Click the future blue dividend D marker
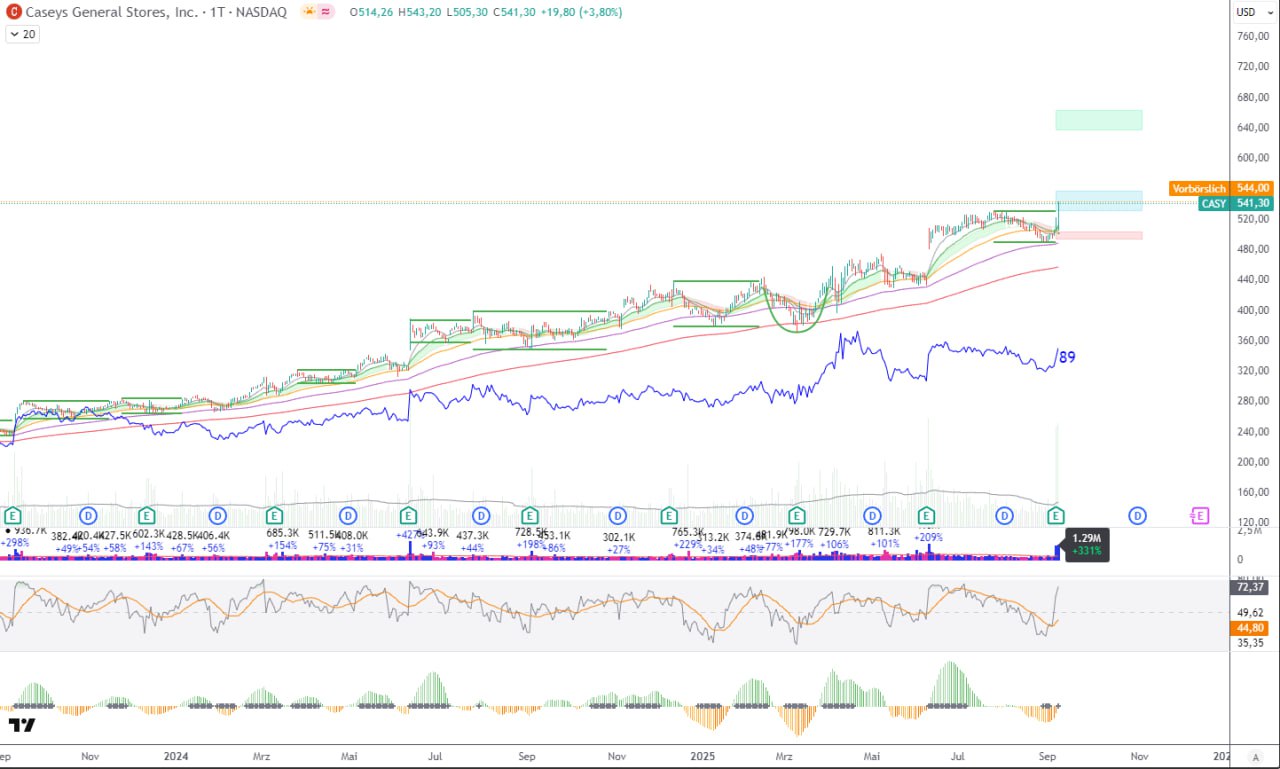Screen dimensions: 1280x769 pyautogui.click(x=1137, y=516)
